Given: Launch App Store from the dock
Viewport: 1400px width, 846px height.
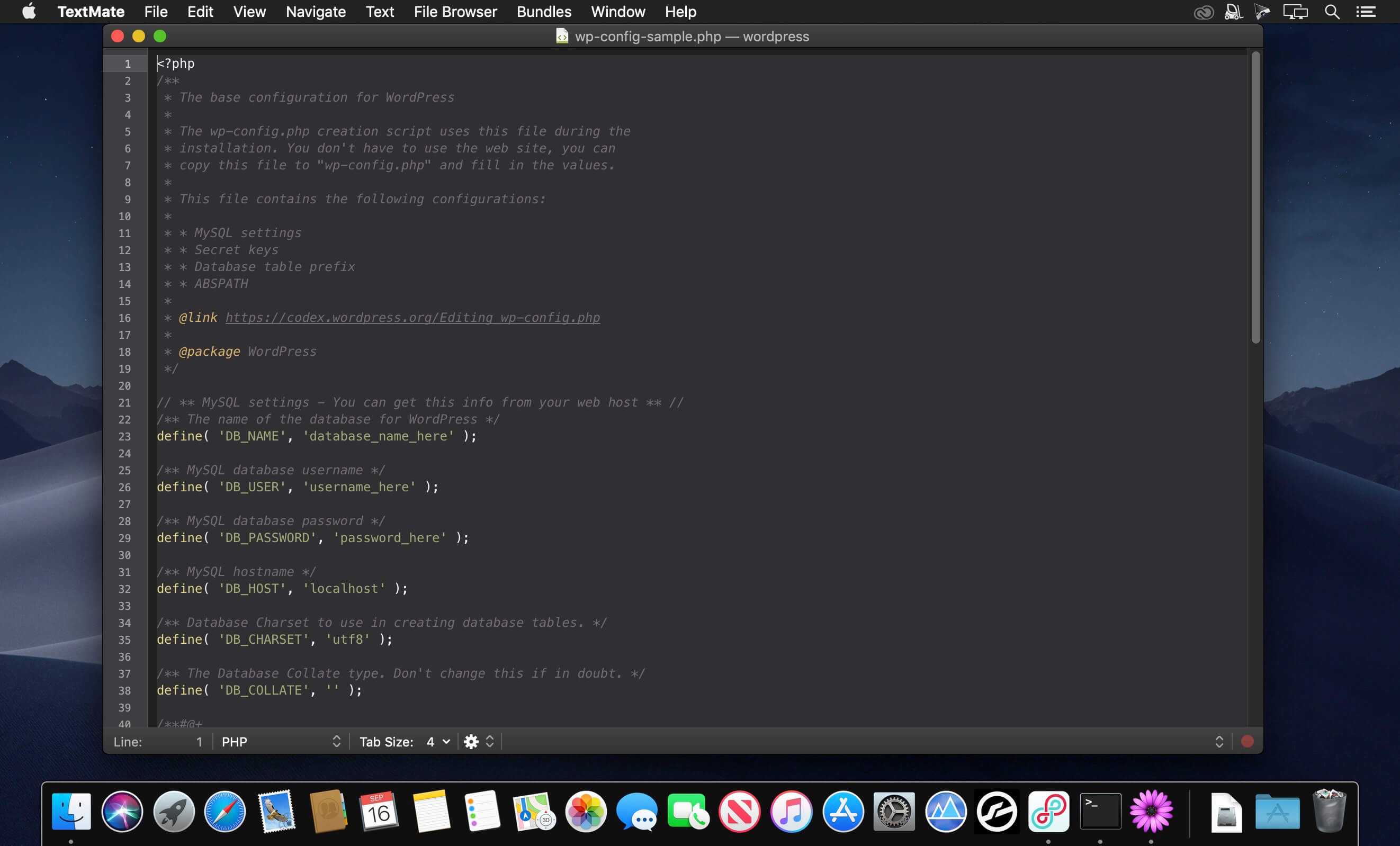Looking at the screenshot, I should click(x=842, y=810).
